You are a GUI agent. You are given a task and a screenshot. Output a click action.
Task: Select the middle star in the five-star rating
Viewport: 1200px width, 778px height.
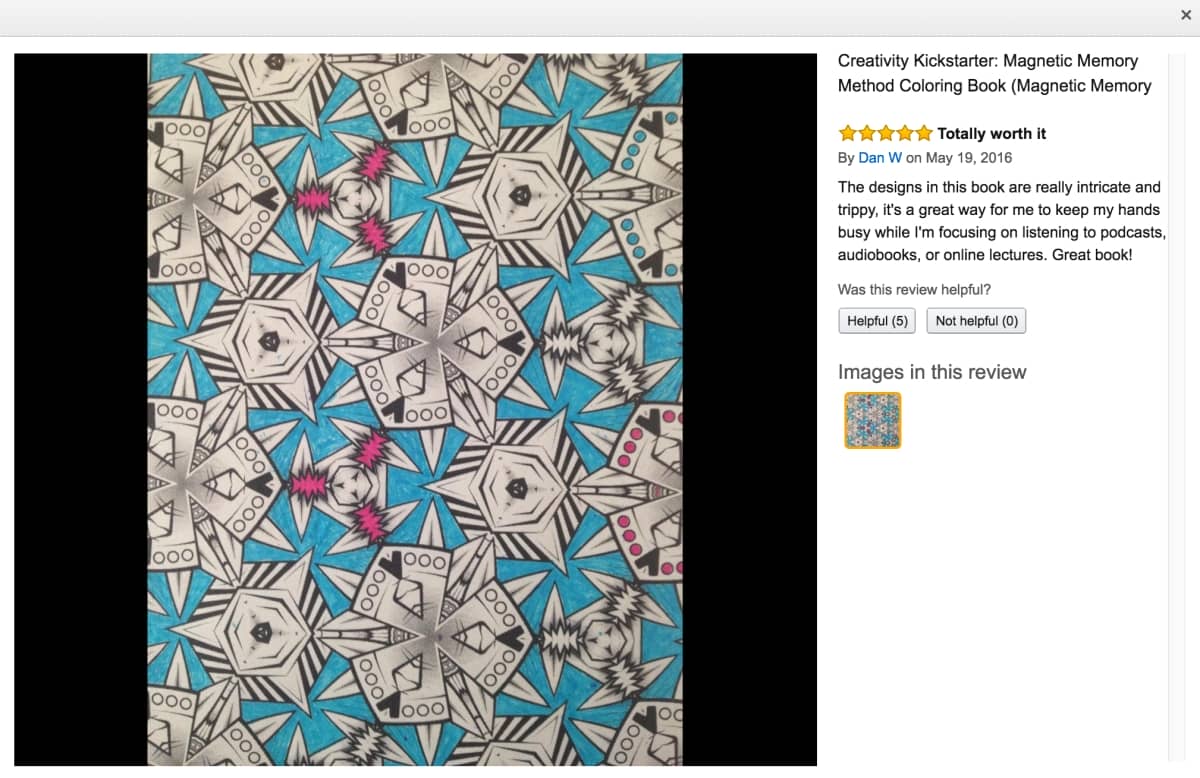(x=884, y=132)
